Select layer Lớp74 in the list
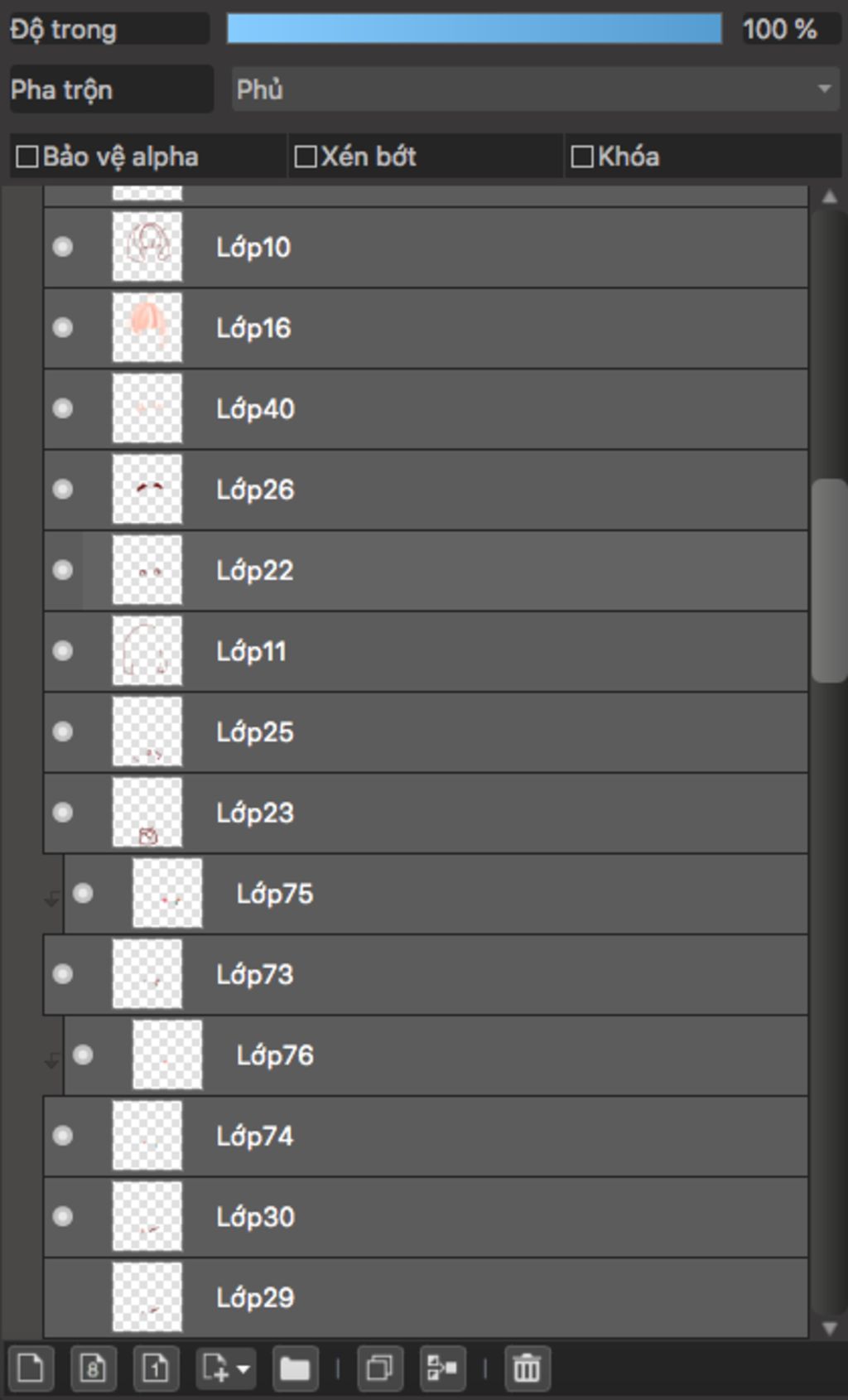 pyautogui.click(x=497, y=1136)
